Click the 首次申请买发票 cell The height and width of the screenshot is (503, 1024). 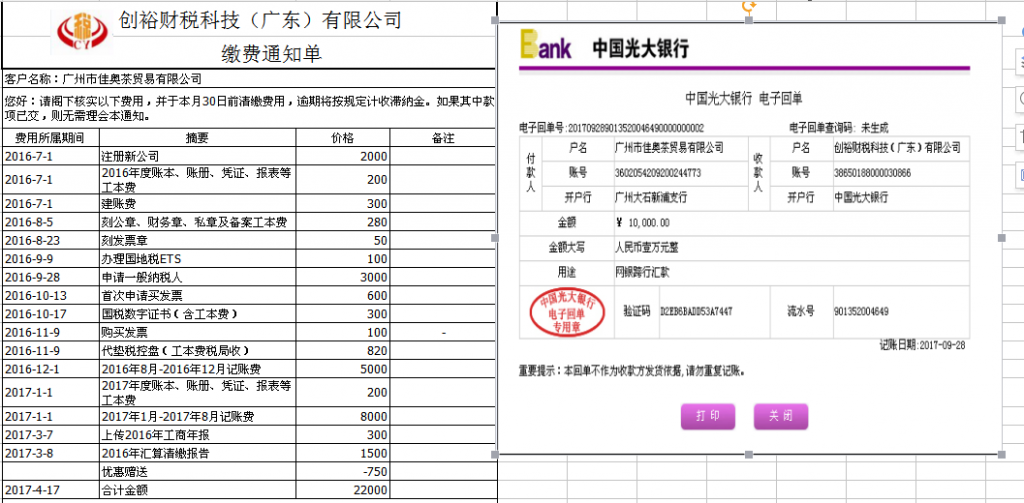(x=198, y=295)
